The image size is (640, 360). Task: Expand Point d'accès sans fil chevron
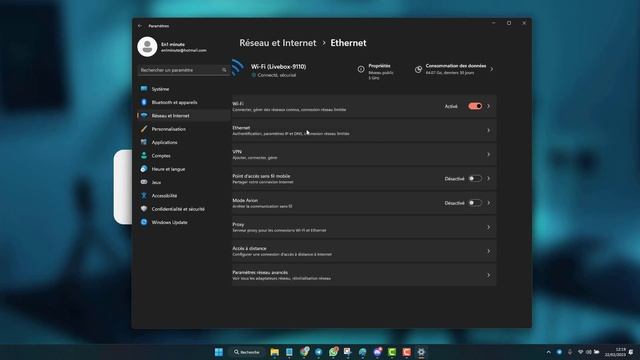tap(489, 178)
